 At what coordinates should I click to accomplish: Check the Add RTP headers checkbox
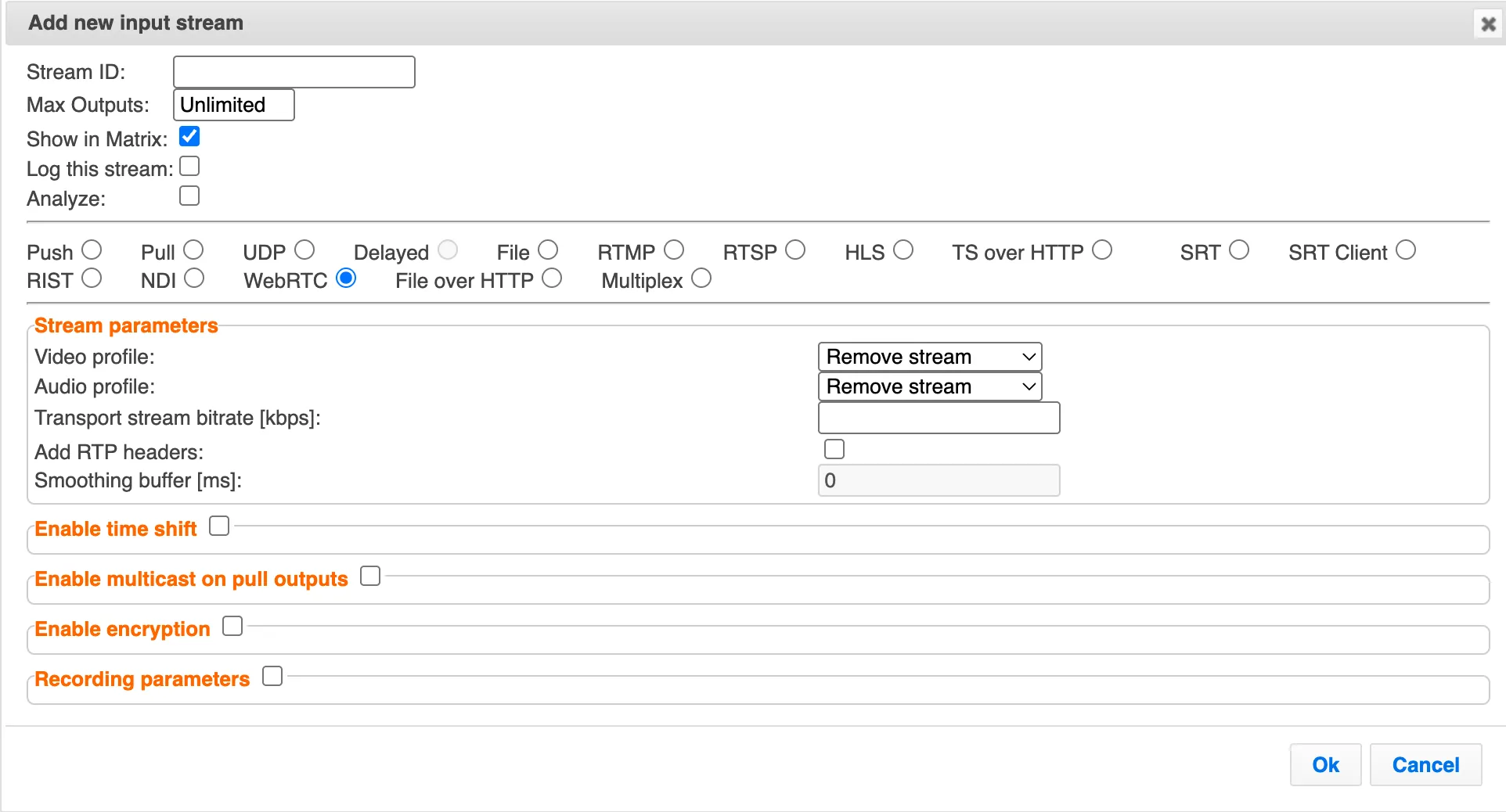[x=834, y=449]
